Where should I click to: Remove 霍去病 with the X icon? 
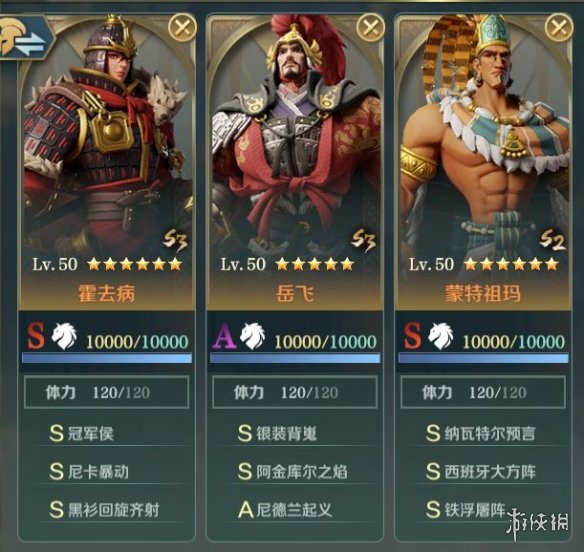point(182,27)
